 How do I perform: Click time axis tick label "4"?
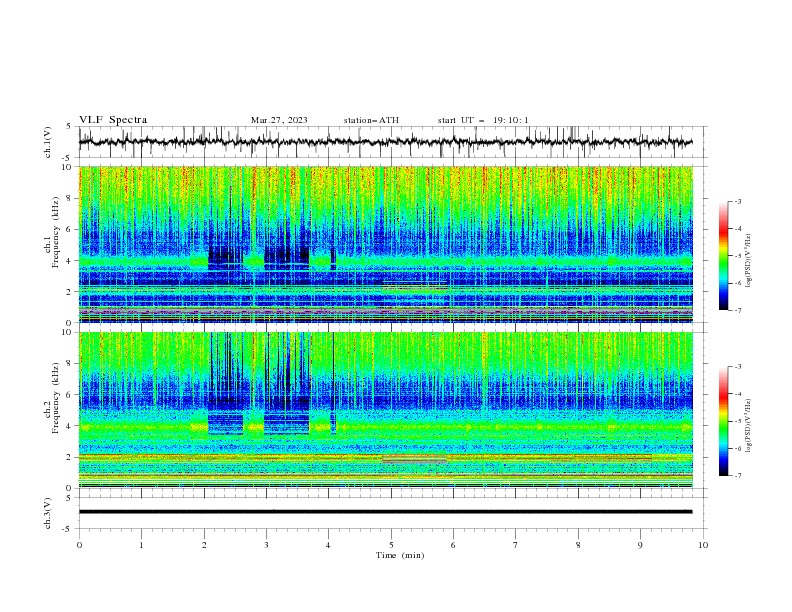(x=328, y=545)
